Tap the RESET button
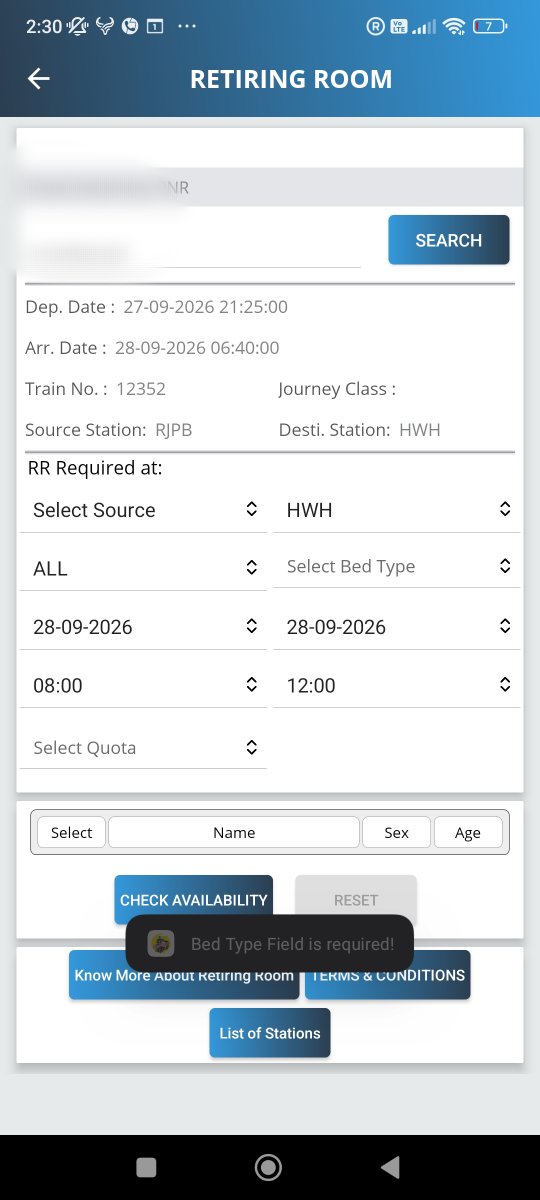 pos(356,900)
